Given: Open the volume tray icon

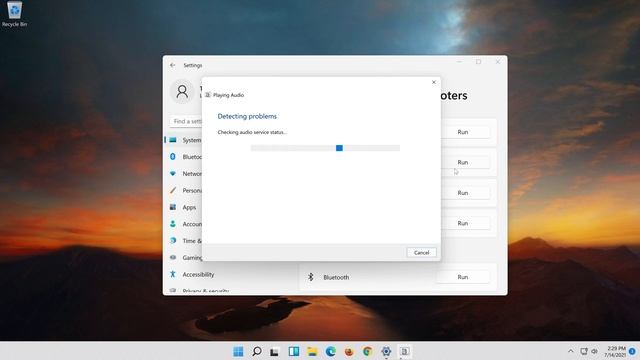Looking at the screenshot, I should 595,351.
